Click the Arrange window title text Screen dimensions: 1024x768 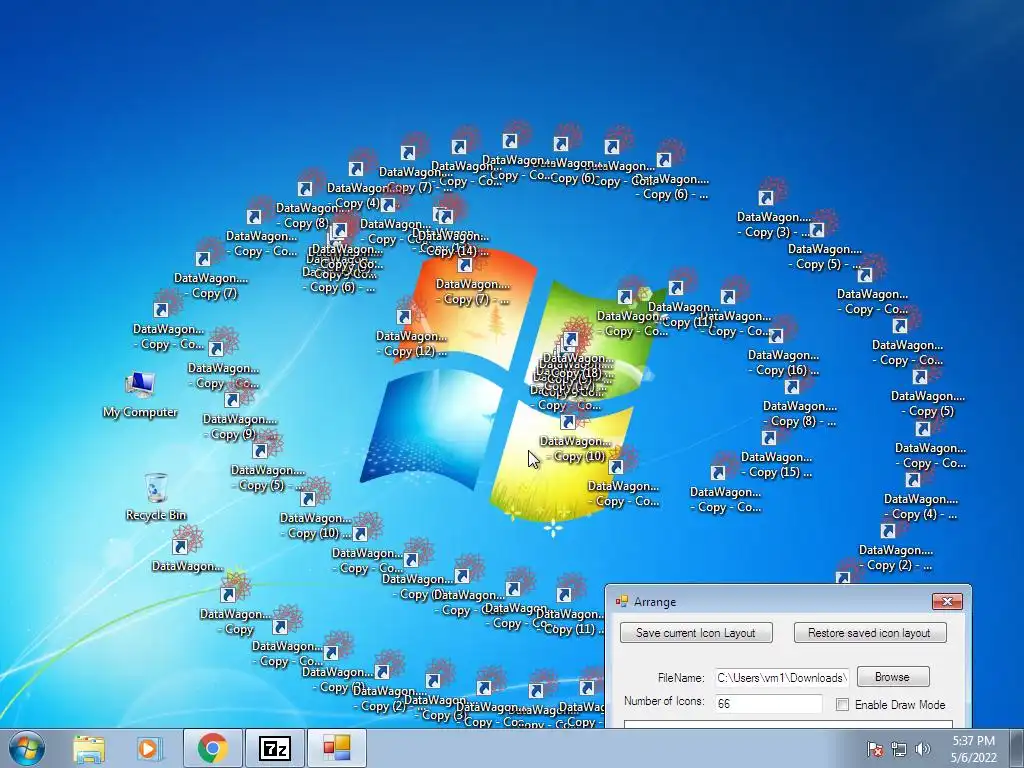(655, 602)
